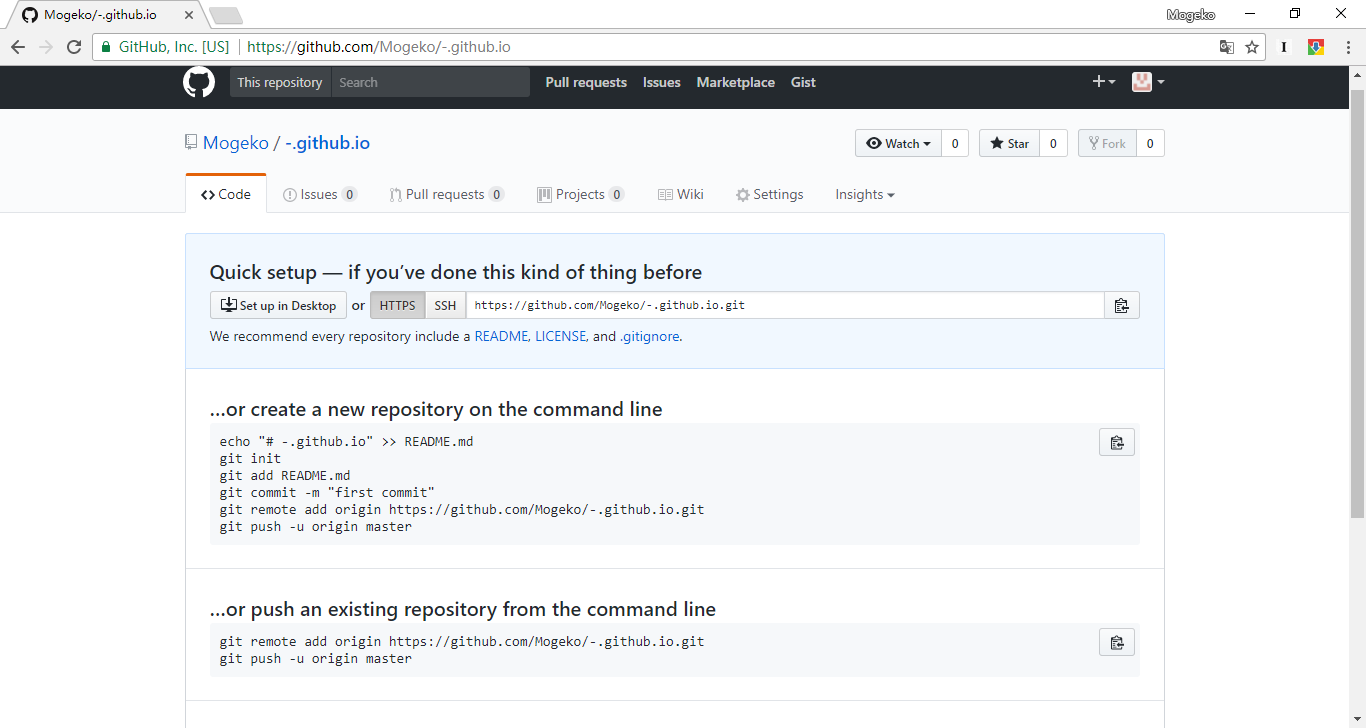Copy the new repository commands to clipboard
Image resolution: width=1366 pixels, height=728 pixels.
pos(1116,442)
